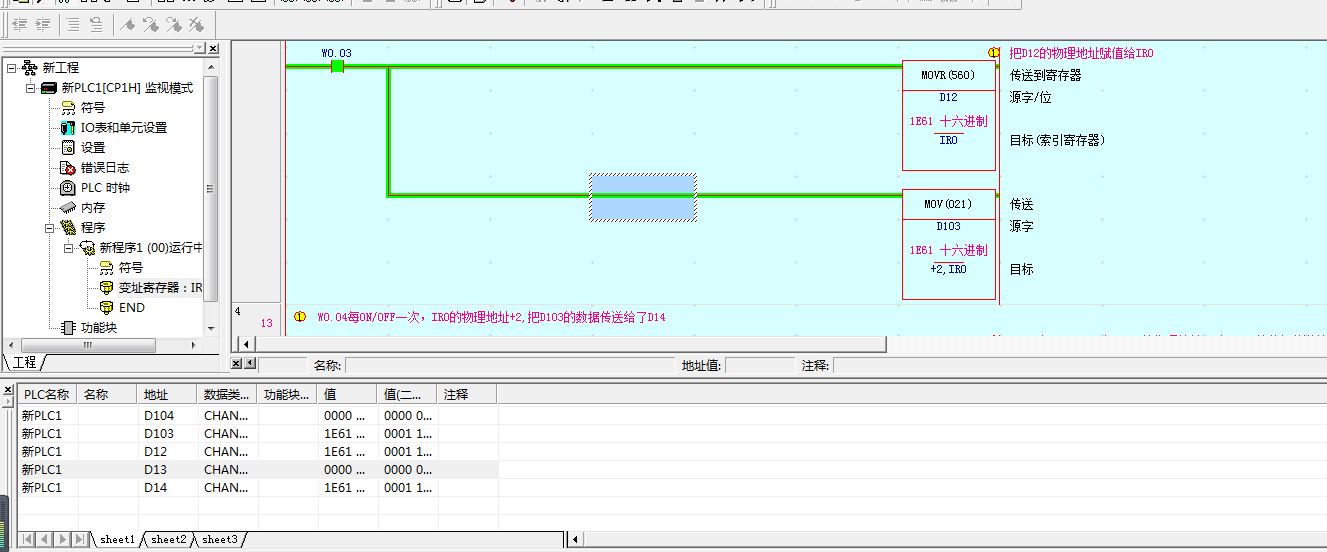Screen dimensions: 1327x552
Task: Click the W0.03 contact on ladder rung
Action: coord(337,66)
